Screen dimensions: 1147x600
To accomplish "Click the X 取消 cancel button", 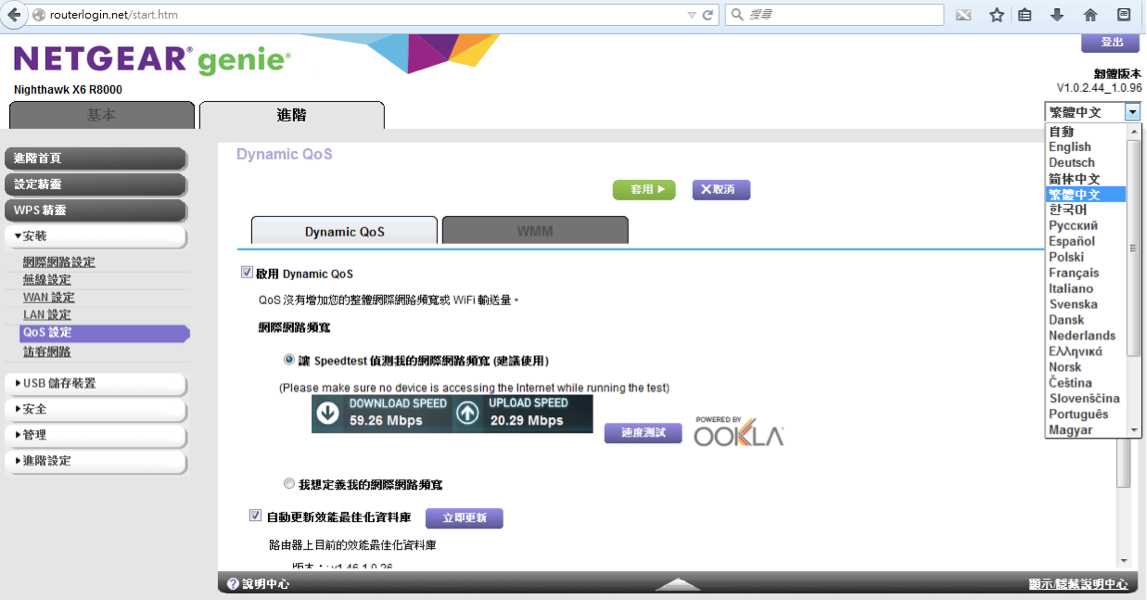I will click(721, 190).
